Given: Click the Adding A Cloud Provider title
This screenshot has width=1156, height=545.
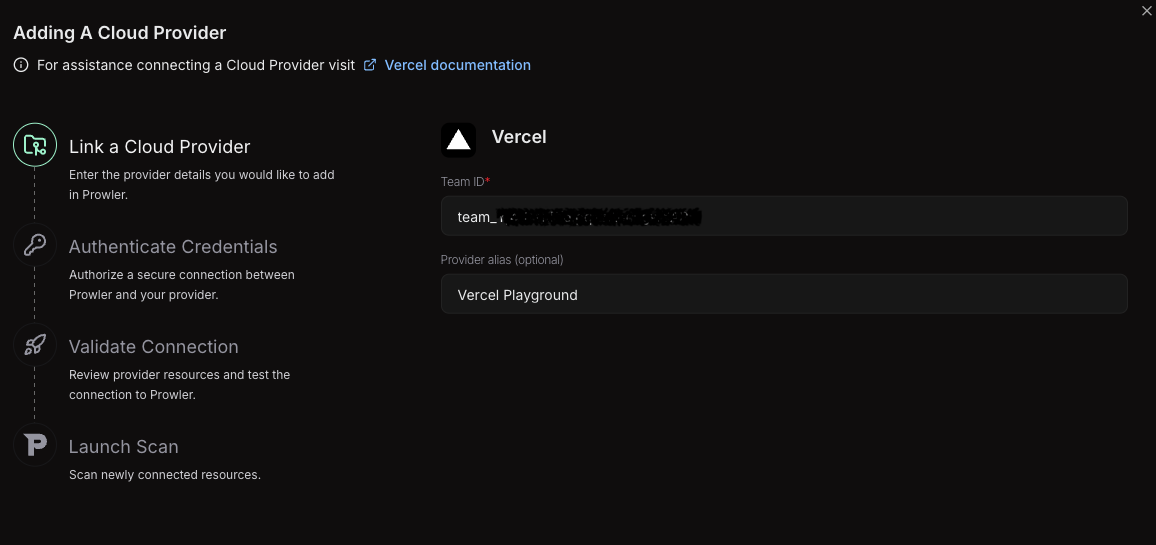Looking at the screenshot, I should point(119,33).
